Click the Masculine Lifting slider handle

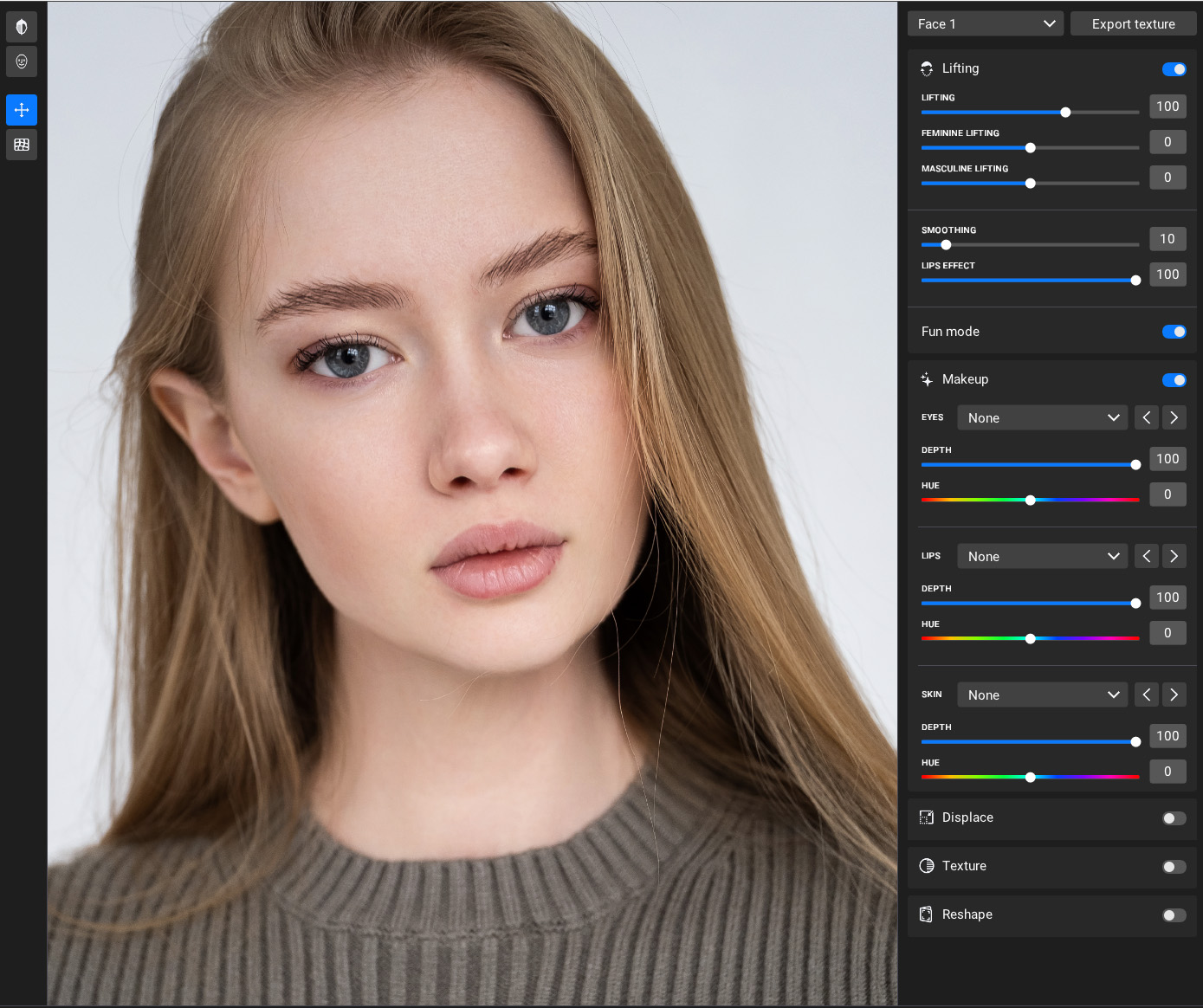tap(1031, 184)
